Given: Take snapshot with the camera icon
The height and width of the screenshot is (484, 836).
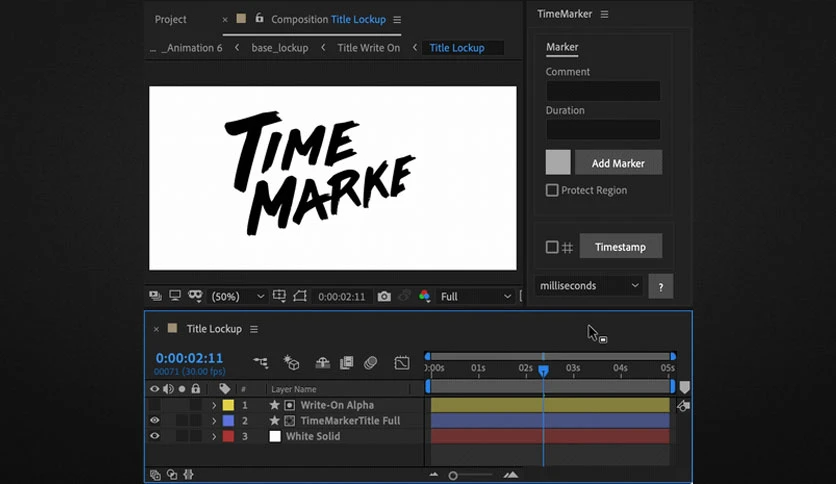Looking at the screenshot, I should tap(384, 296).
